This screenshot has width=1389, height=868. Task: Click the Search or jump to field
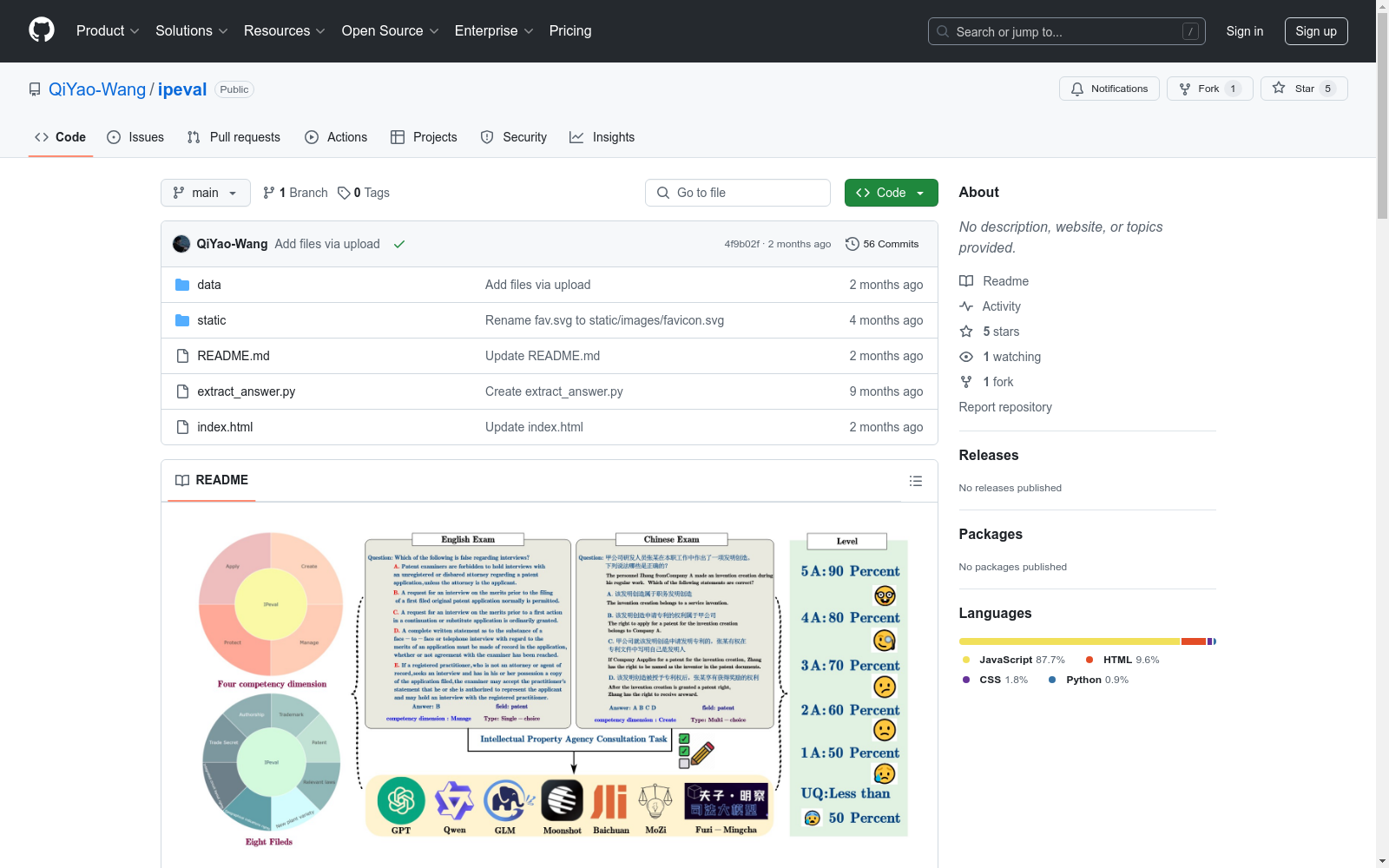coord(1067,31)
